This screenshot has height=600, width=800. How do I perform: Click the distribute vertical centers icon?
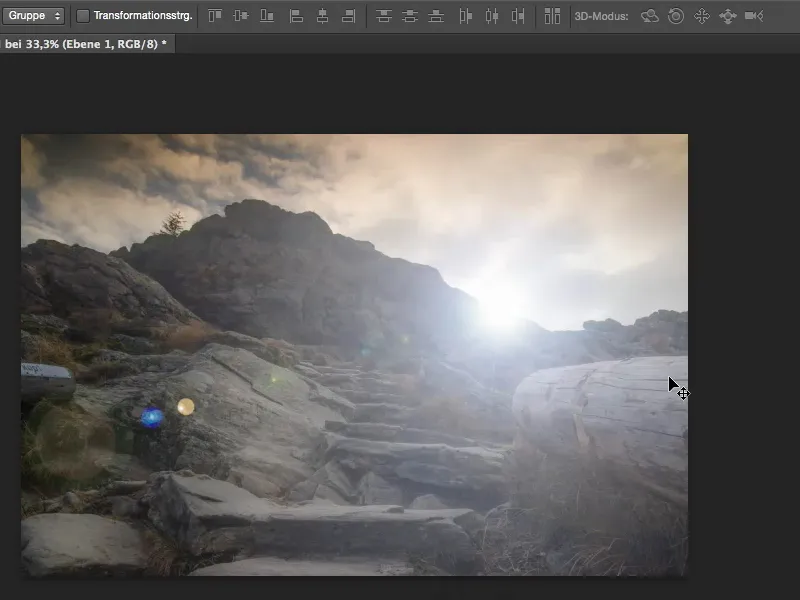[x=410, y=16]
